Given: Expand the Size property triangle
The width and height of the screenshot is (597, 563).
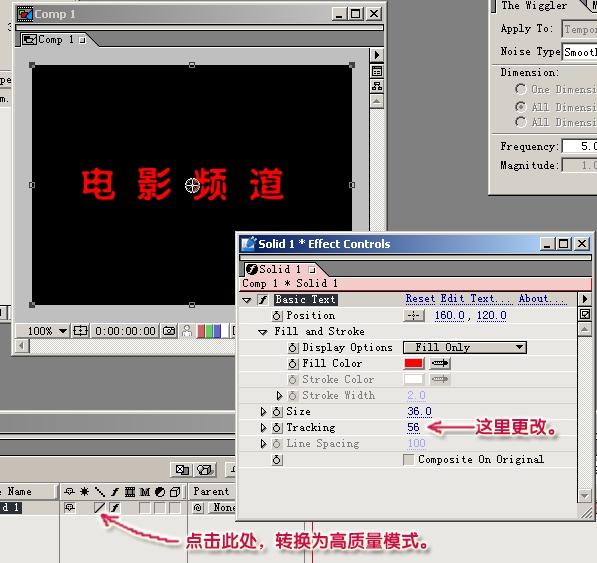Looking at the screenshot, I should click(263, 411).
